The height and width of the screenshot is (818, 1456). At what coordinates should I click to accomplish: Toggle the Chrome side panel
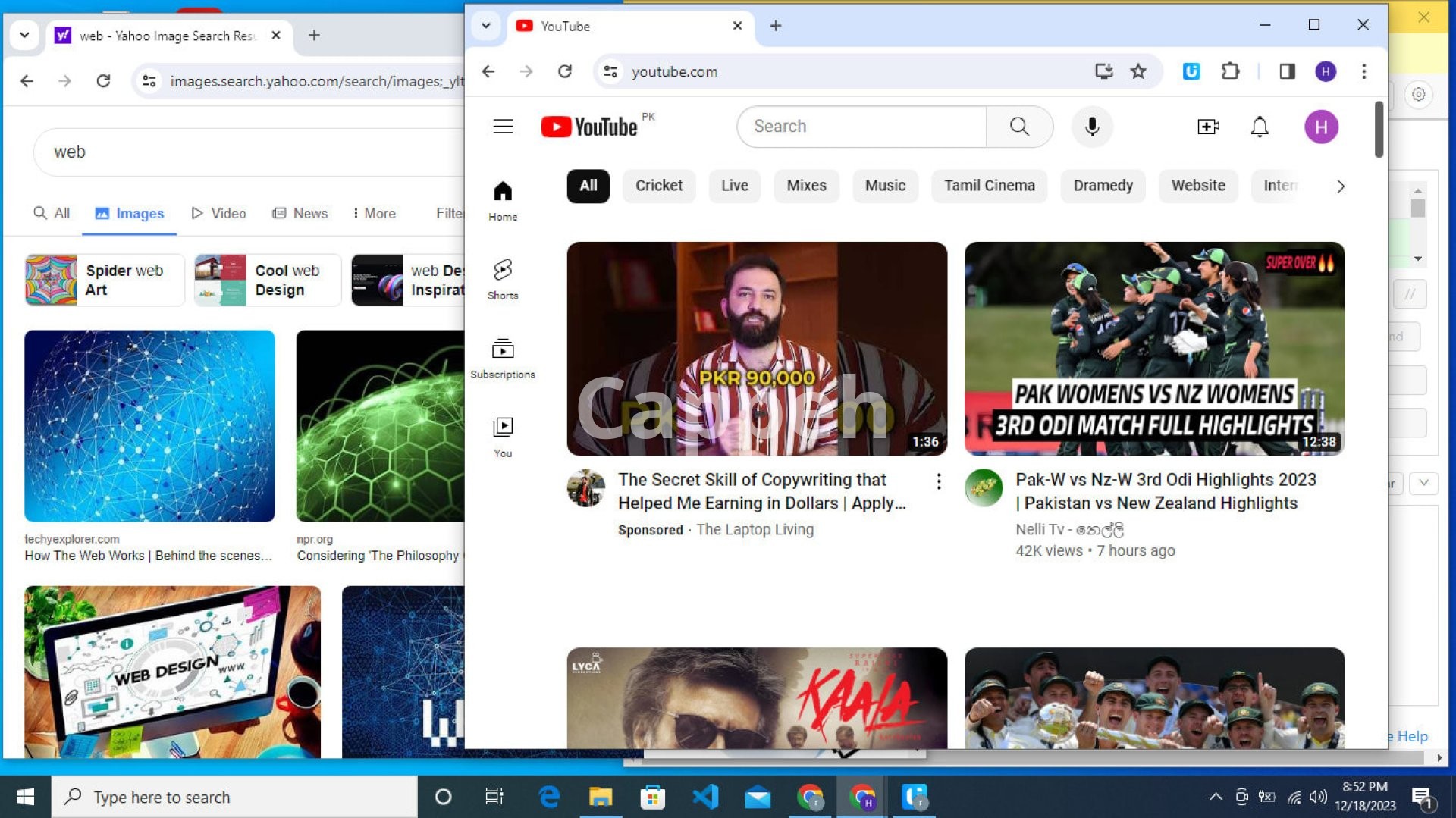[1287, 71]
